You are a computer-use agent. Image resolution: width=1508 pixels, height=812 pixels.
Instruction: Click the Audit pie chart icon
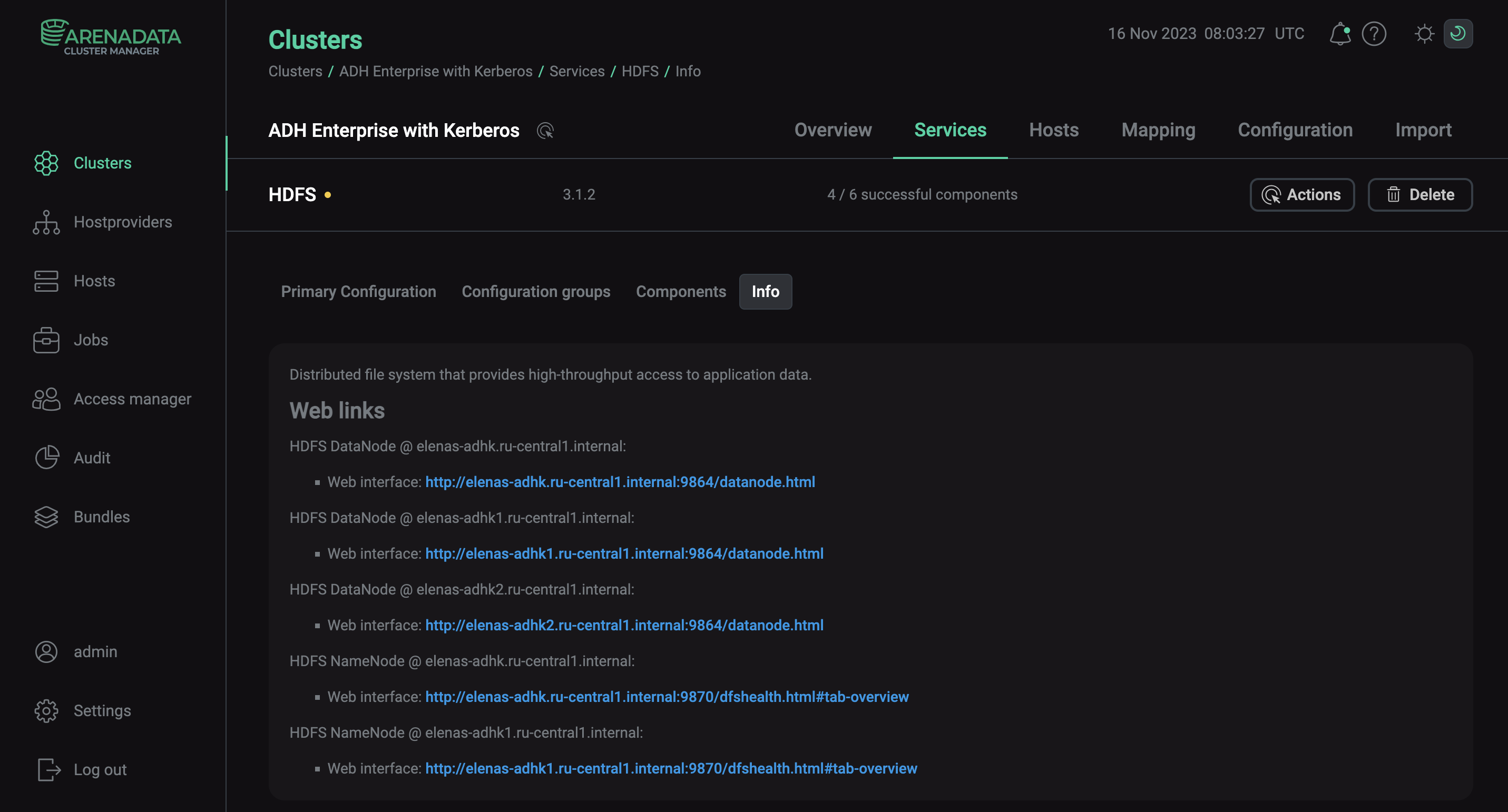[x=46, y=458]
